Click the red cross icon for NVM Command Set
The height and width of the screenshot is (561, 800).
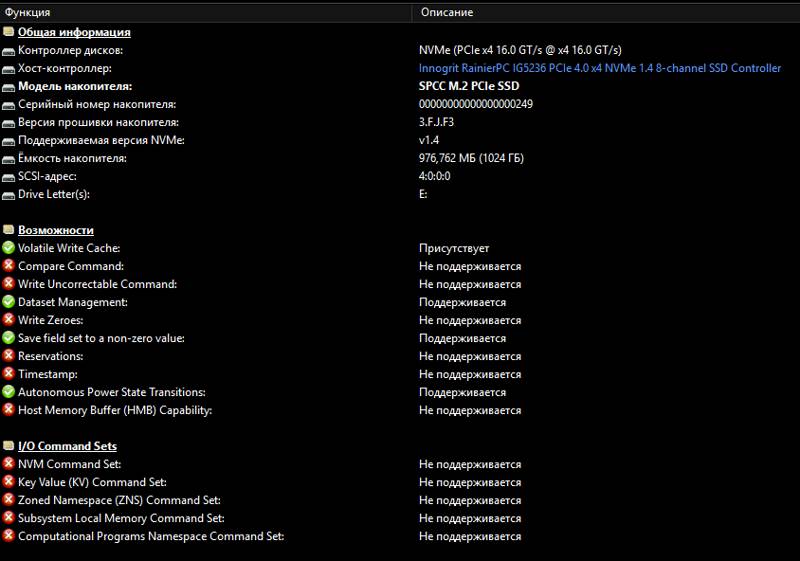(x=9, y=464)
